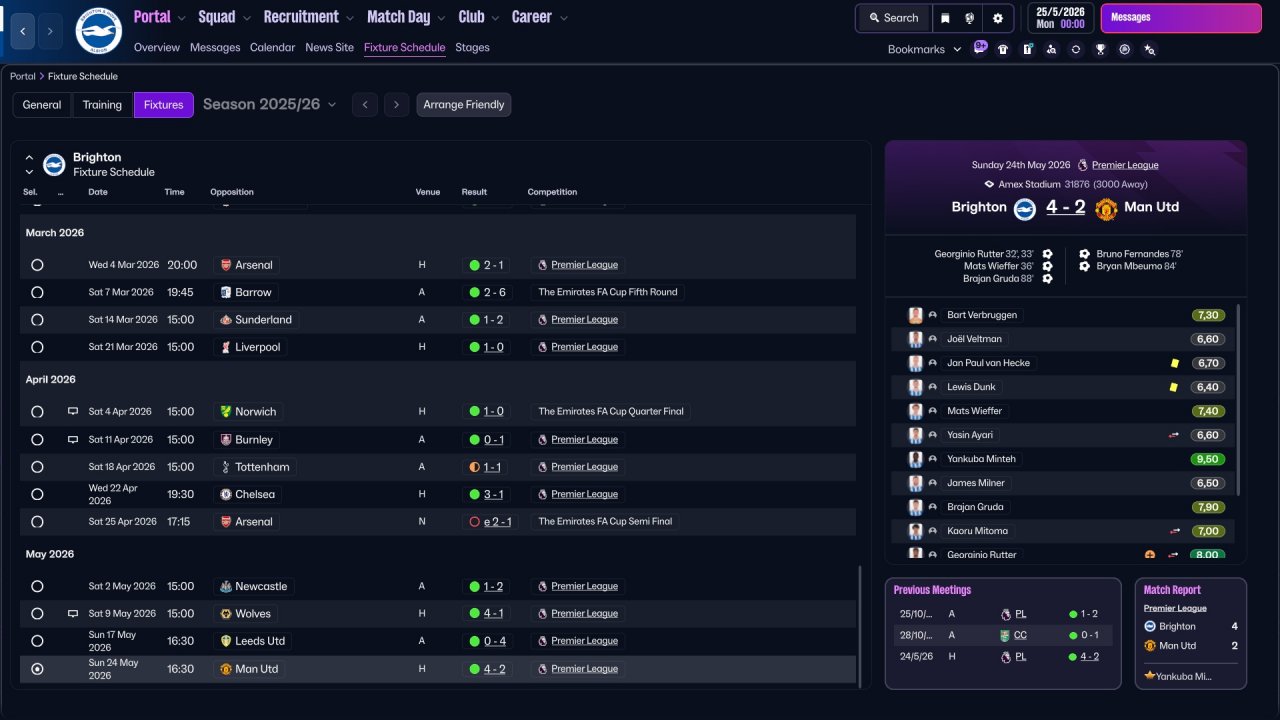Show the previous season with left arrow
This screenshot has height=720, width=1280.
[365, 105]
